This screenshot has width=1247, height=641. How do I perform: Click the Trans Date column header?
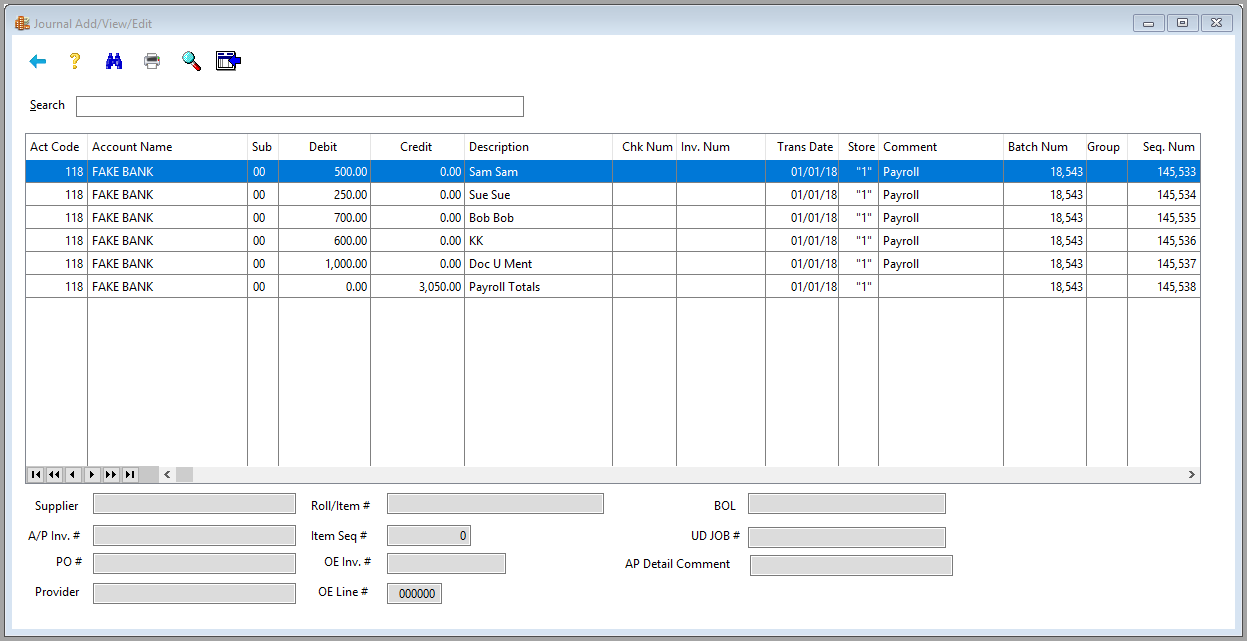(802, 147)
